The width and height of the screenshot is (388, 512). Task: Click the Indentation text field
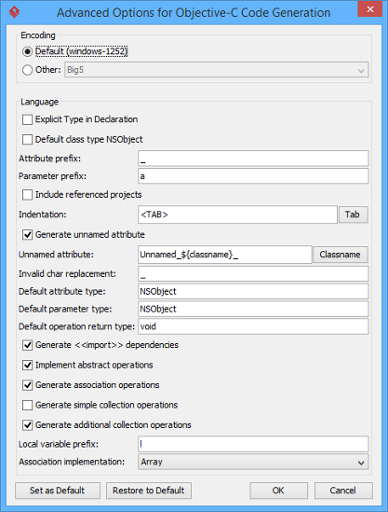click(x=238, y=214)
